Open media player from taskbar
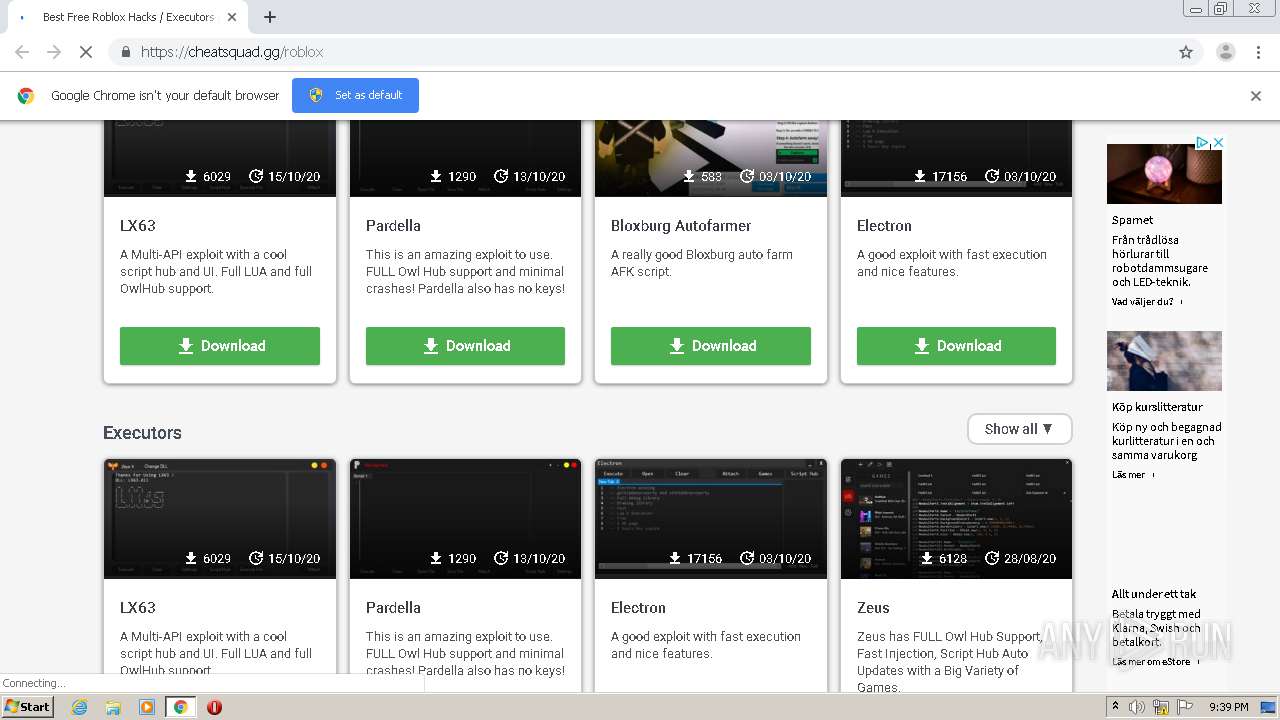The height and width of the screenshot is (720, 1280). (x=147, y=707)
